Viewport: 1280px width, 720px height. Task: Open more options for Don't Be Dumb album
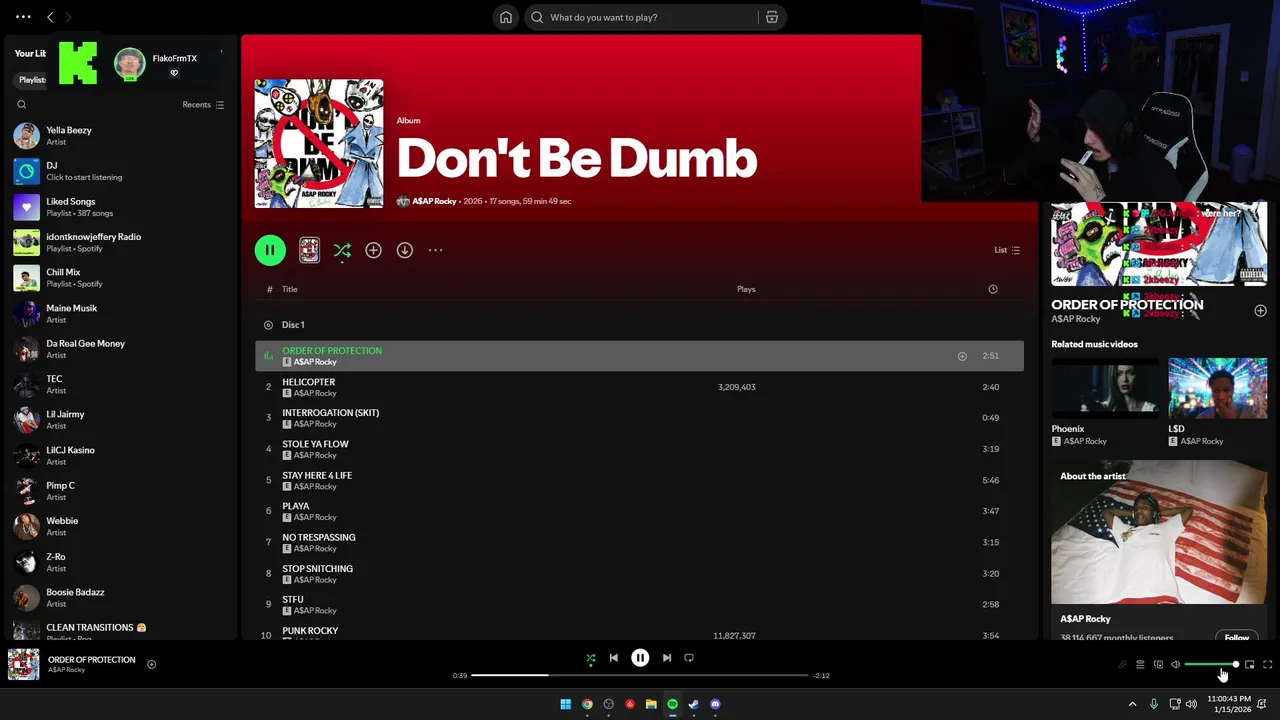point(435,250)
